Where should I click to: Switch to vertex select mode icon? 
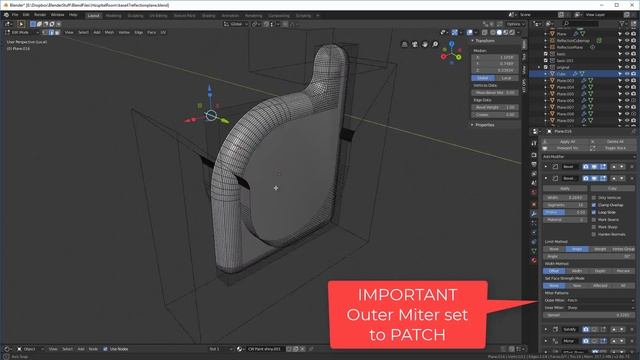pyautogui.click(x=45, y=32)
